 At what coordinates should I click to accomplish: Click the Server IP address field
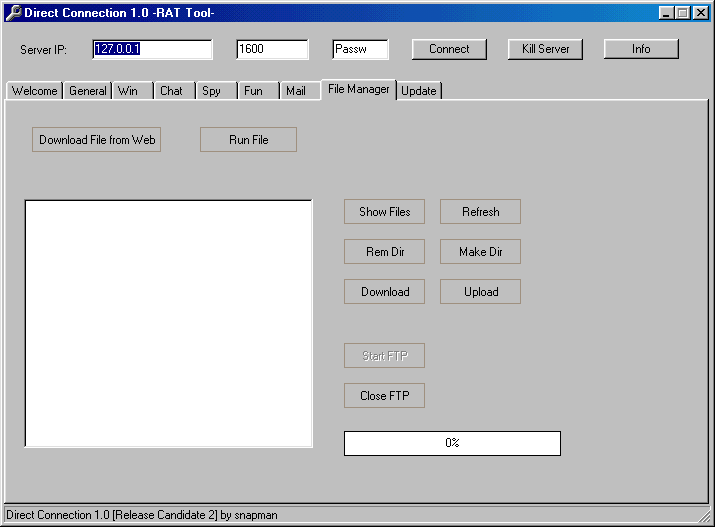coord(152,49)
